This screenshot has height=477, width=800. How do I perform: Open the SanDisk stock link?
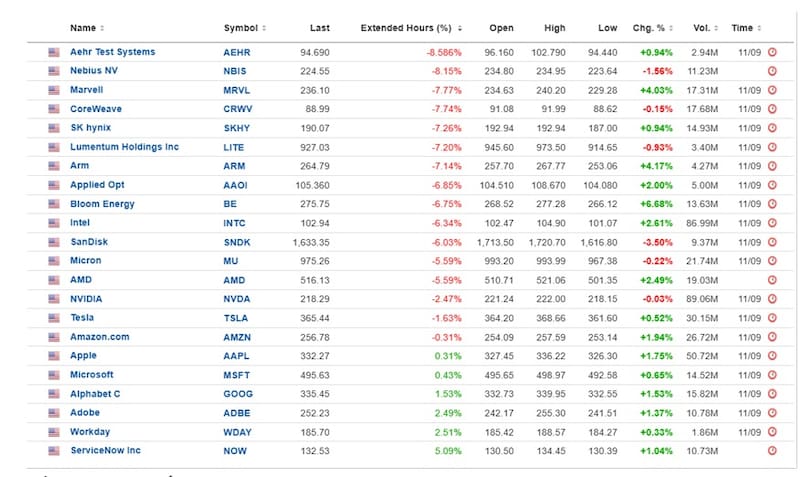click(x=89, y=242)
